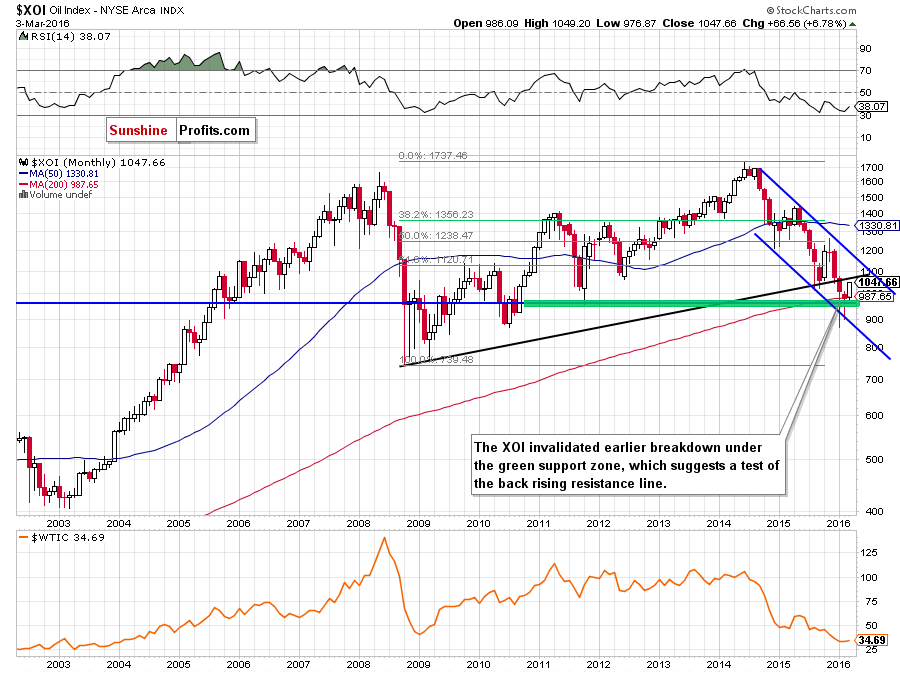Click the date 3-Mar-2016
Image resolution: width=900 pixels, height=673 pixels.
tap(42, 24)
